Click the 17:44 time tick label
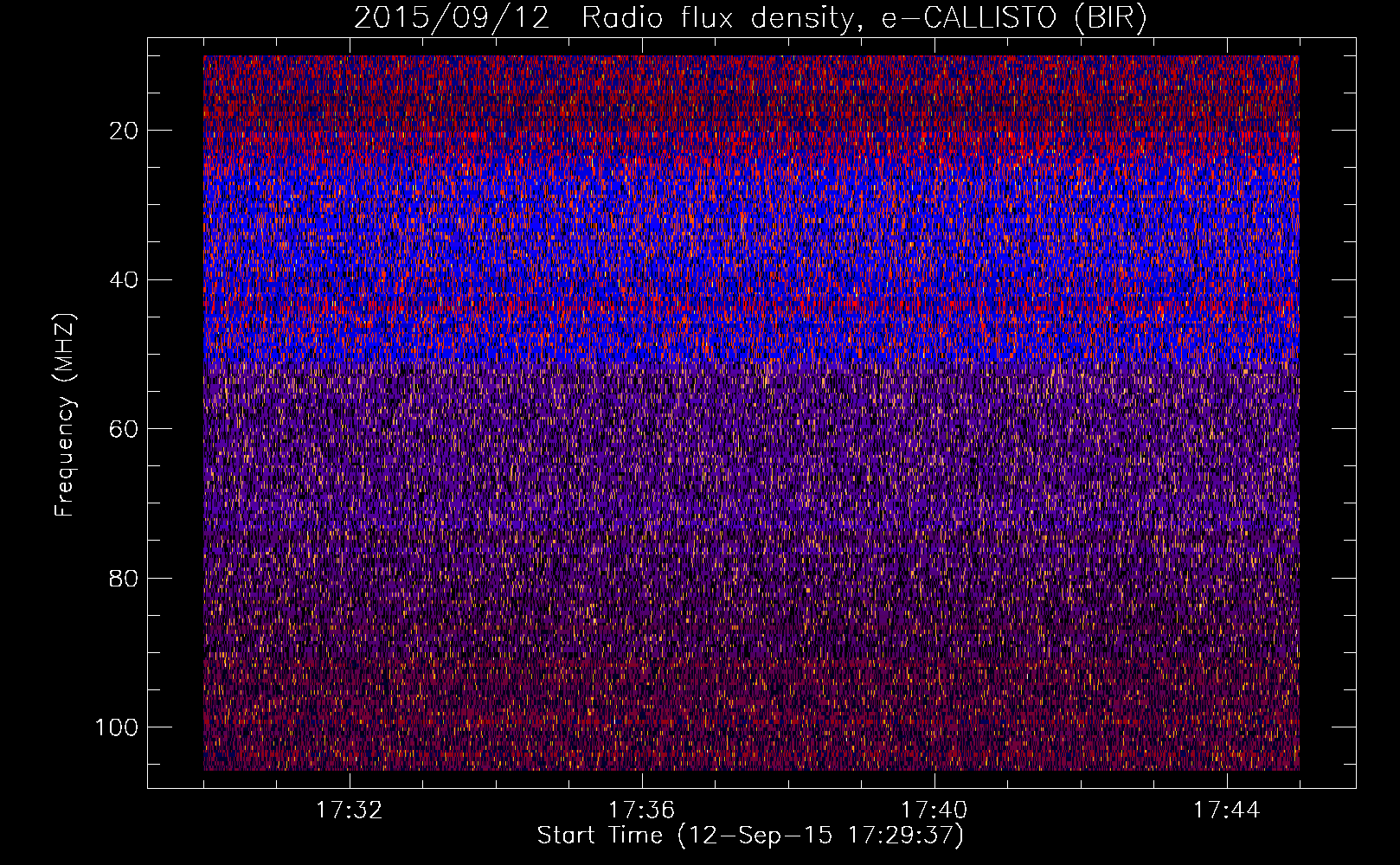This screenshot has height=865, width=1400. click(1227, 811)
